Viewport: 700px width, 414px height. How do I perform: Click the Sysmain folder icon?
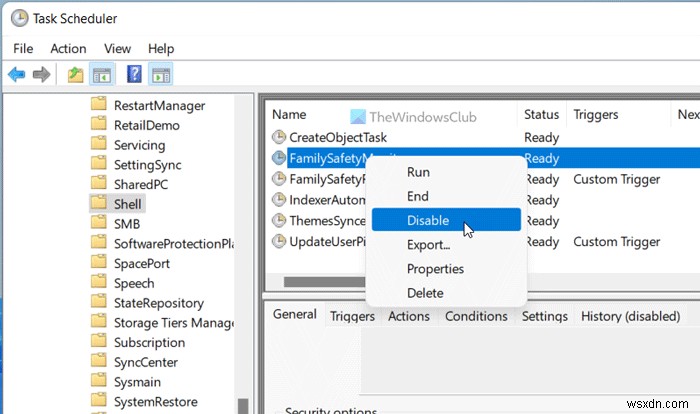(99, 381)
